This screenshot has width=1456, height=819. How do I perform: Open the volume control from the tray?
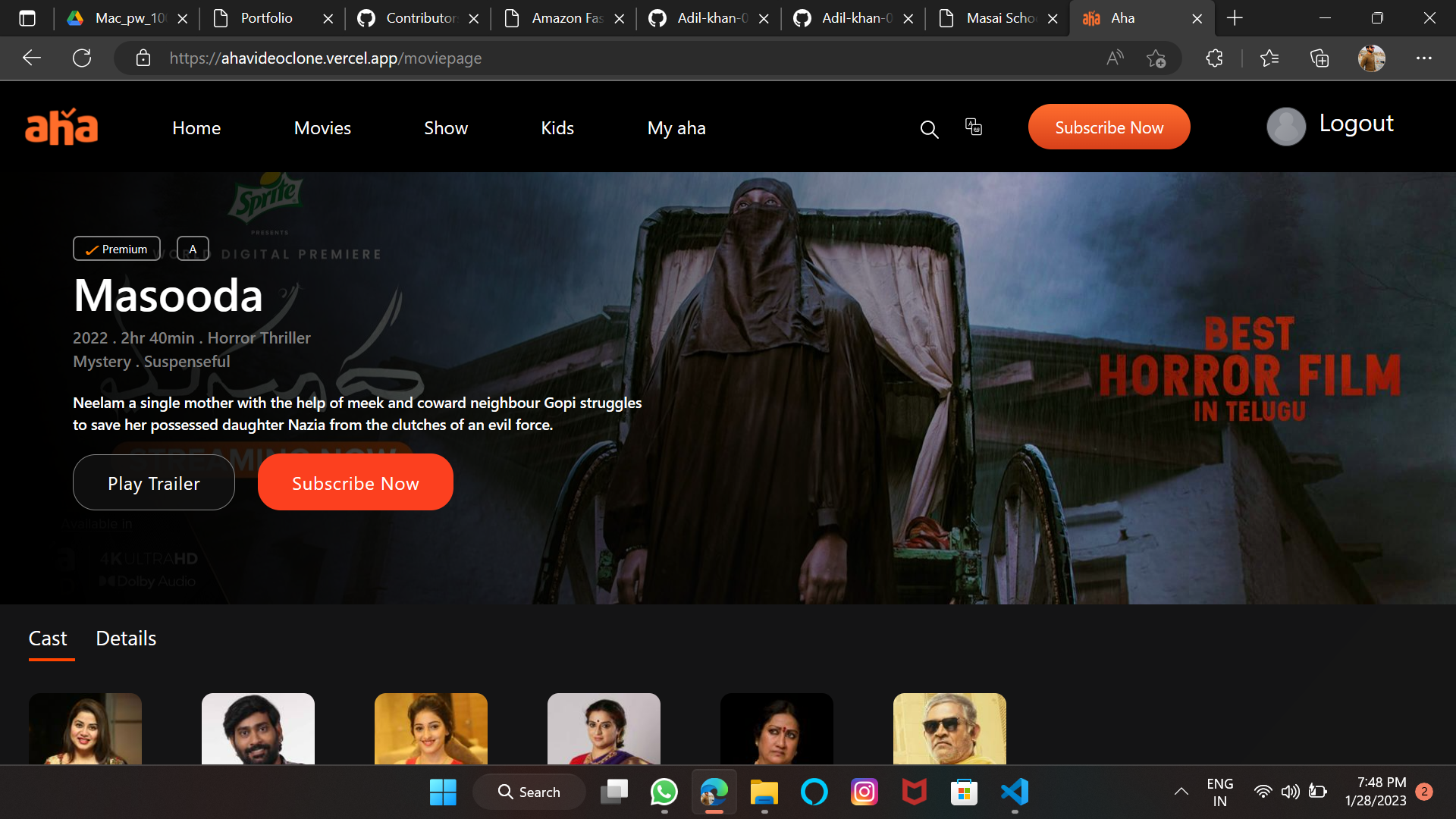(x=1291, y=791)
